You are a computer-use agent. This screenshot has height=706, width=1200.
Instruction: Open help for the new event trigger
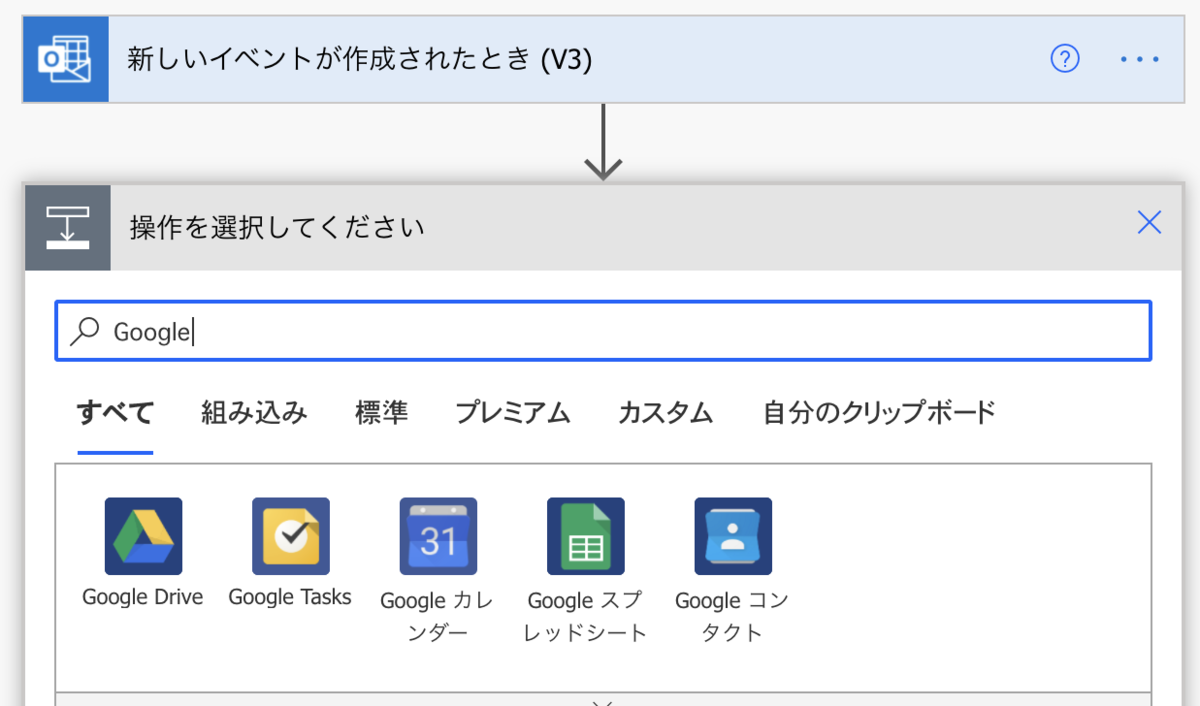1065,59
